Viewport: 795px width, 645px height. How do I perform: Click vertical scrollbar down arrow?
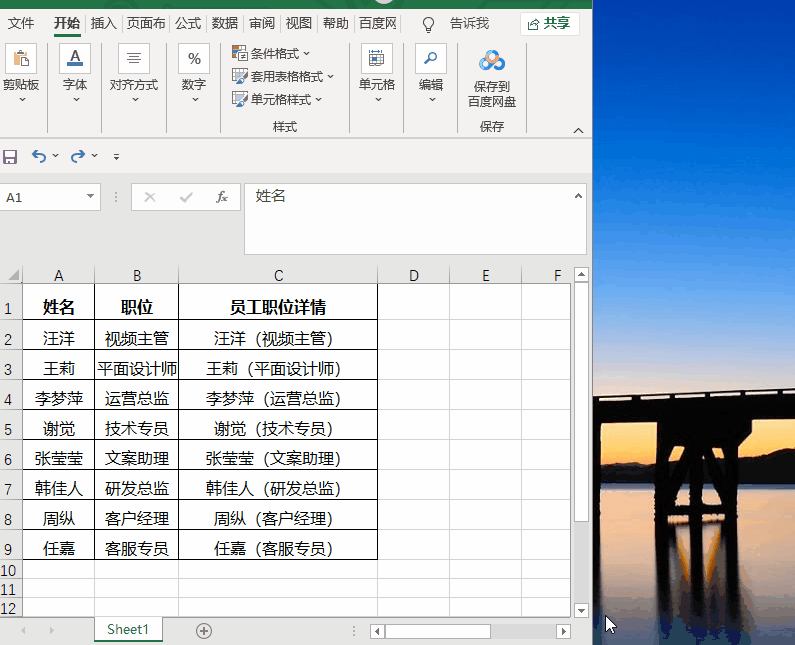point(581,611)
